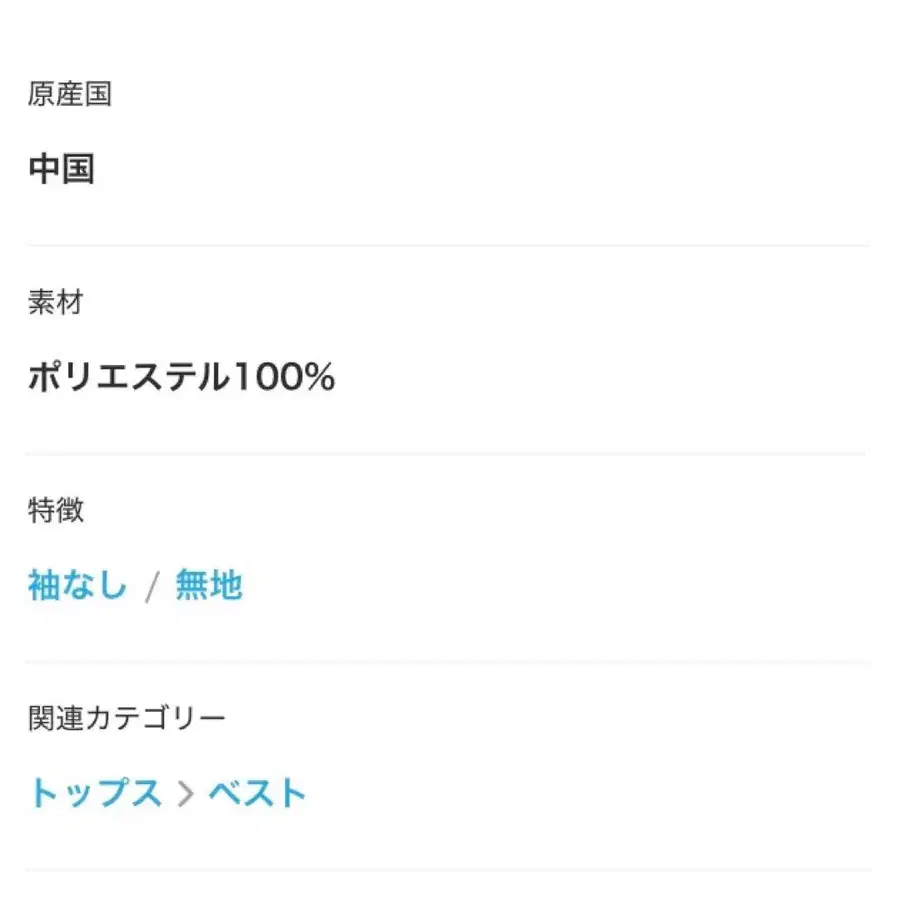Go to the トップス category link
The height and width of the screenshot is (900, 900).
pos(95,793)
